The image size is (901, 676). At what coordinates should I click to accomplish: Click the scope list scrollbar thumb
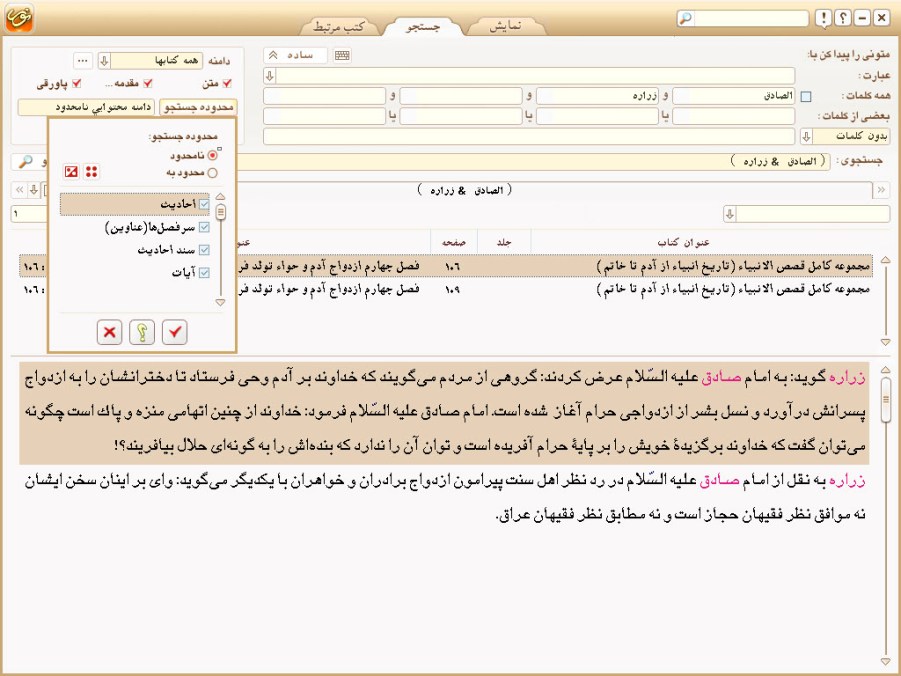[x=221, y=212]
